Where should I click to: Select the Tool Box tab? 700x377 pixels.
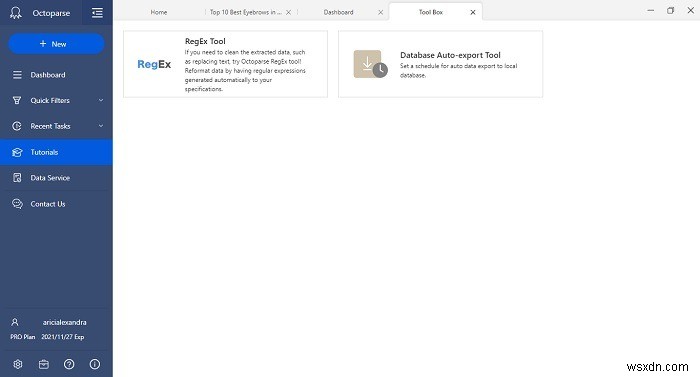(x=431, y=13)
